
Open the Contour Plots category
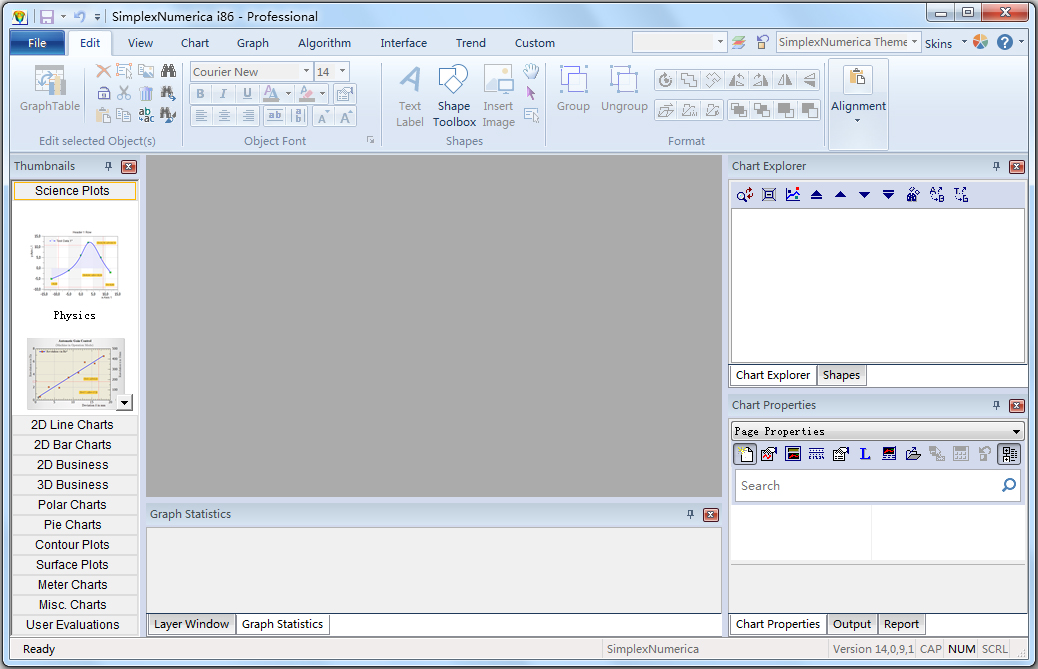point(72,545)
